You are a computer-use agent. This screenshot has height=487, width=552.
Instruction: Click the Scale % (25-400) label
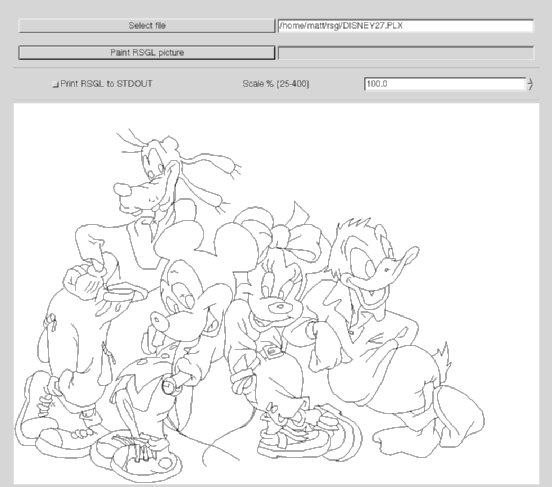(x=276, y=84)
